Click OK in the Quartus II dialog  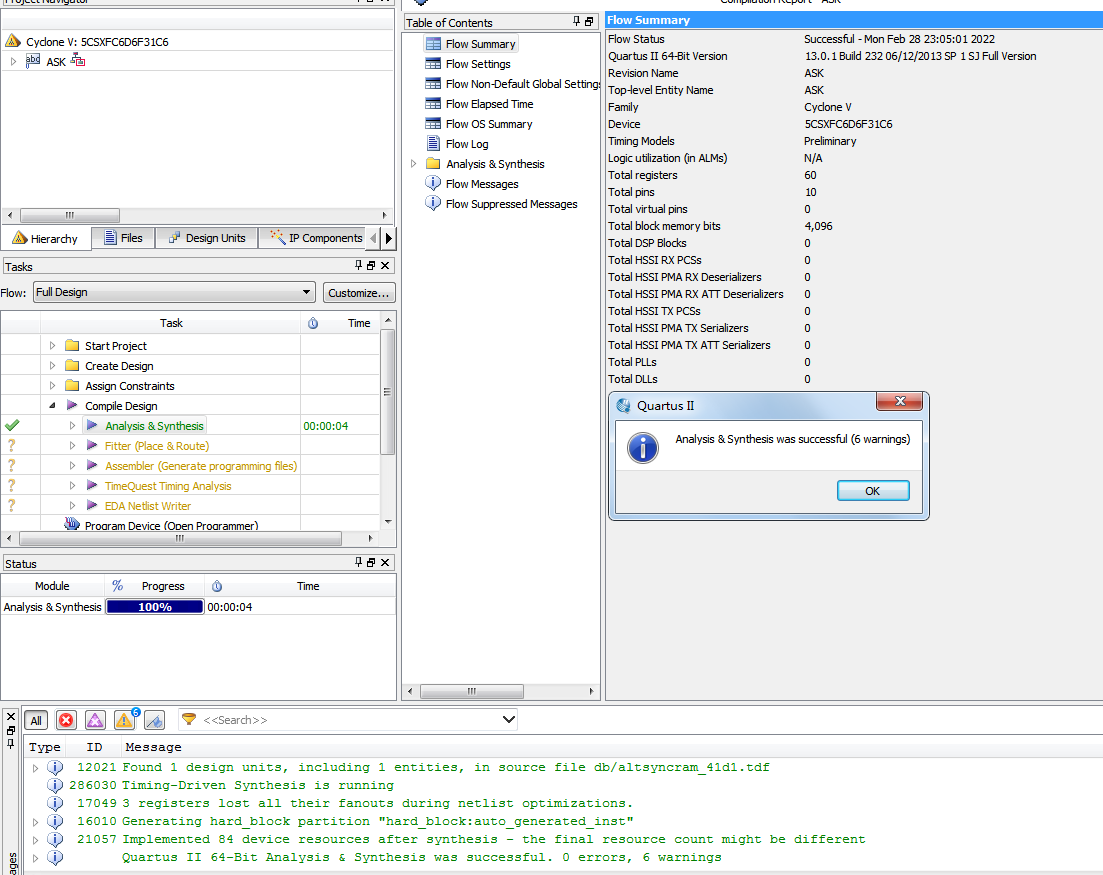click(873, 491)
